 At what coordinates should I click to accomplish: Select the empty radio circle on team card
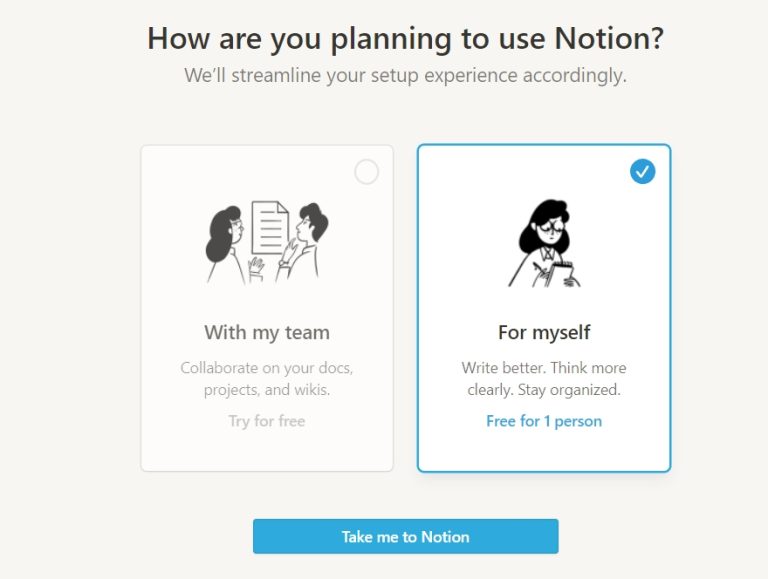coord(366,172)
